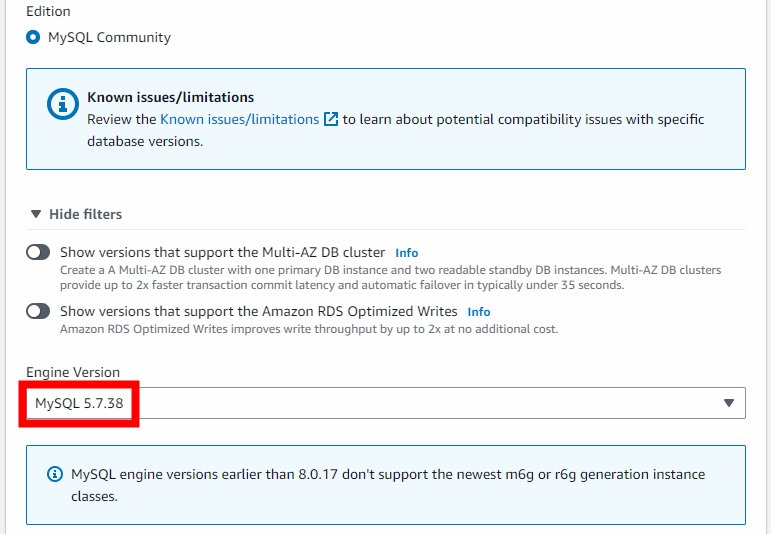Click the Engine Version field label

coord(73,372)
